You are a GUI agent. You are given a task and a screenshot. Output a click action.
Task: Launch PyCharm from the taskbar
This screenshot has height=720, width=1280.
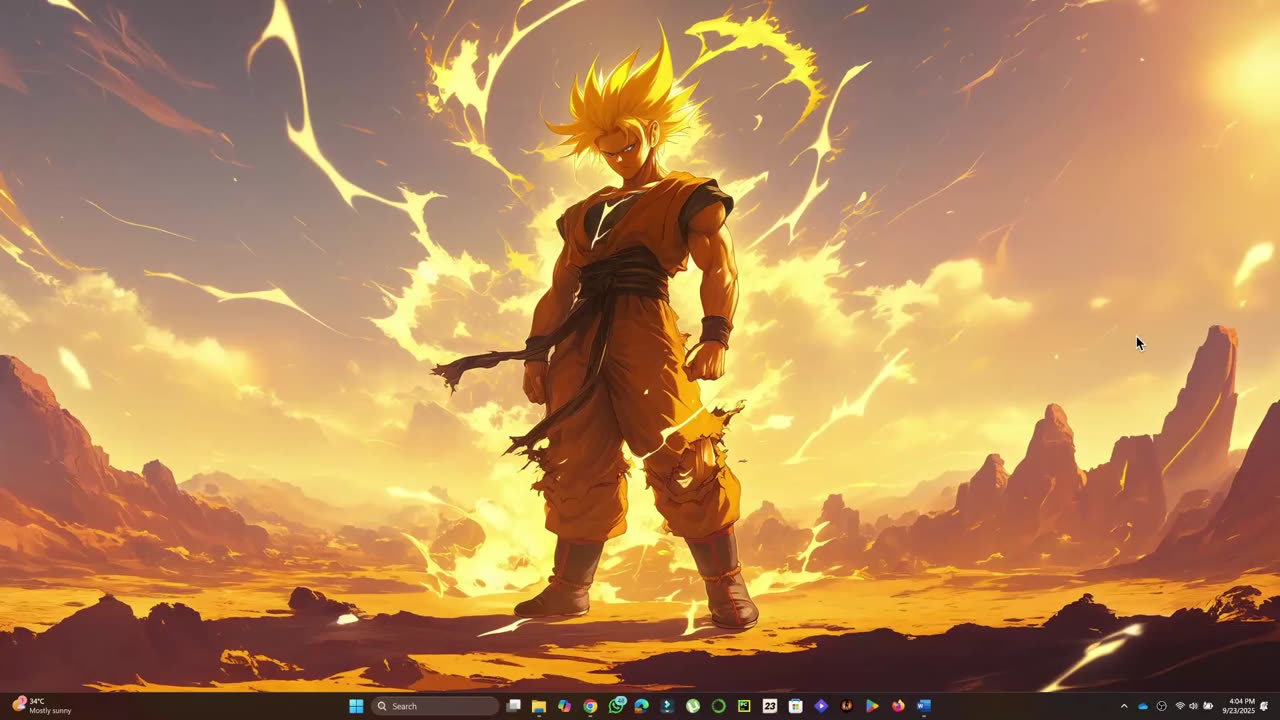[x=744, y=706]
